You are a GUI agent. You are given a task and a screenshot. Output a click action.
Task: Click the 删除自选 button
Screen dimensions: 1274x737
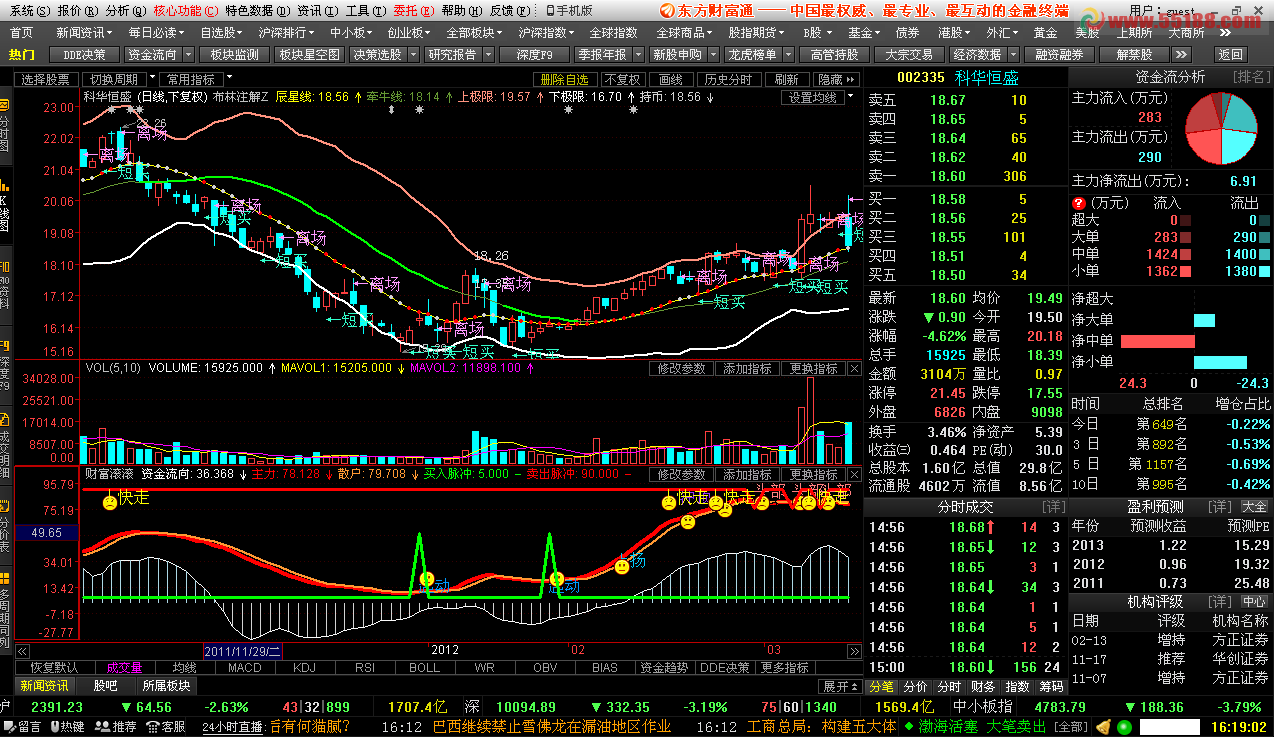click(565, 79)
